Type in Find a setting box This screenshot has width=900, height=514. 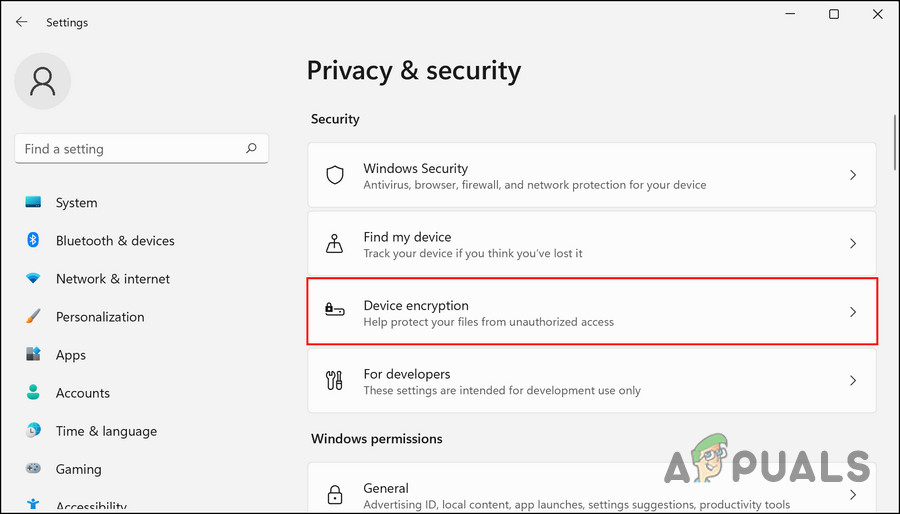(130, 149)
